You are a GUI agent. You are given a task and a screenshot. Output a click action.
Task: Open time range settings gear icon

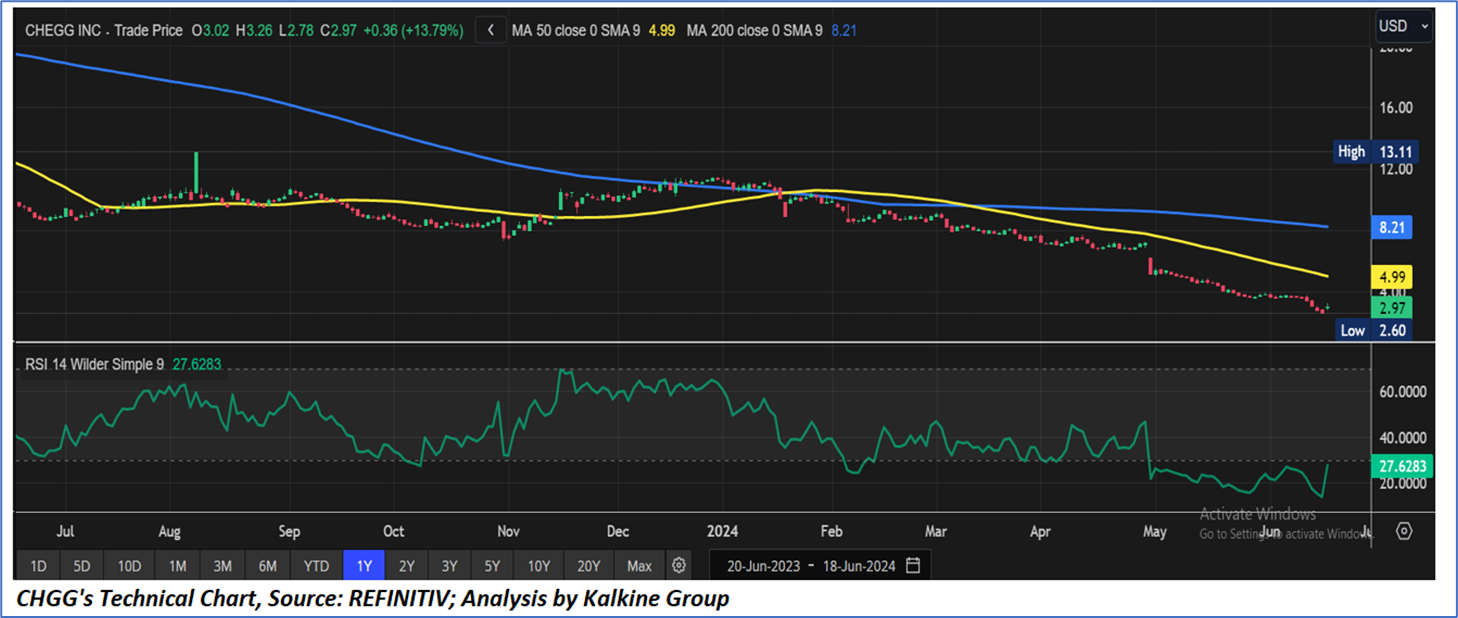679,566
